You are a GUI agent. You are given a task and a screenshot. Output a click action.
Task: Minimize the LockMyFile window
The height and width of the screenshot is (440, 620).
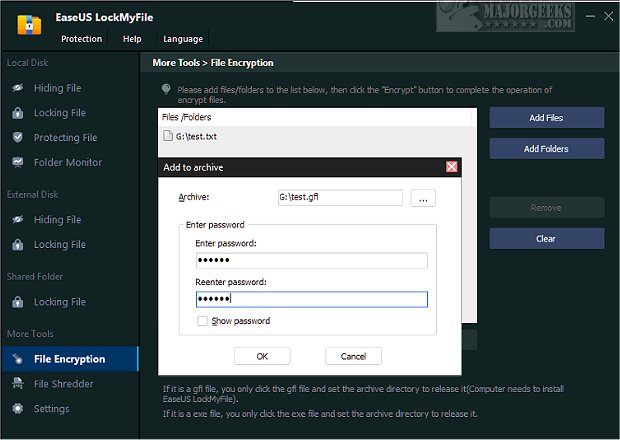pos(590,16)
